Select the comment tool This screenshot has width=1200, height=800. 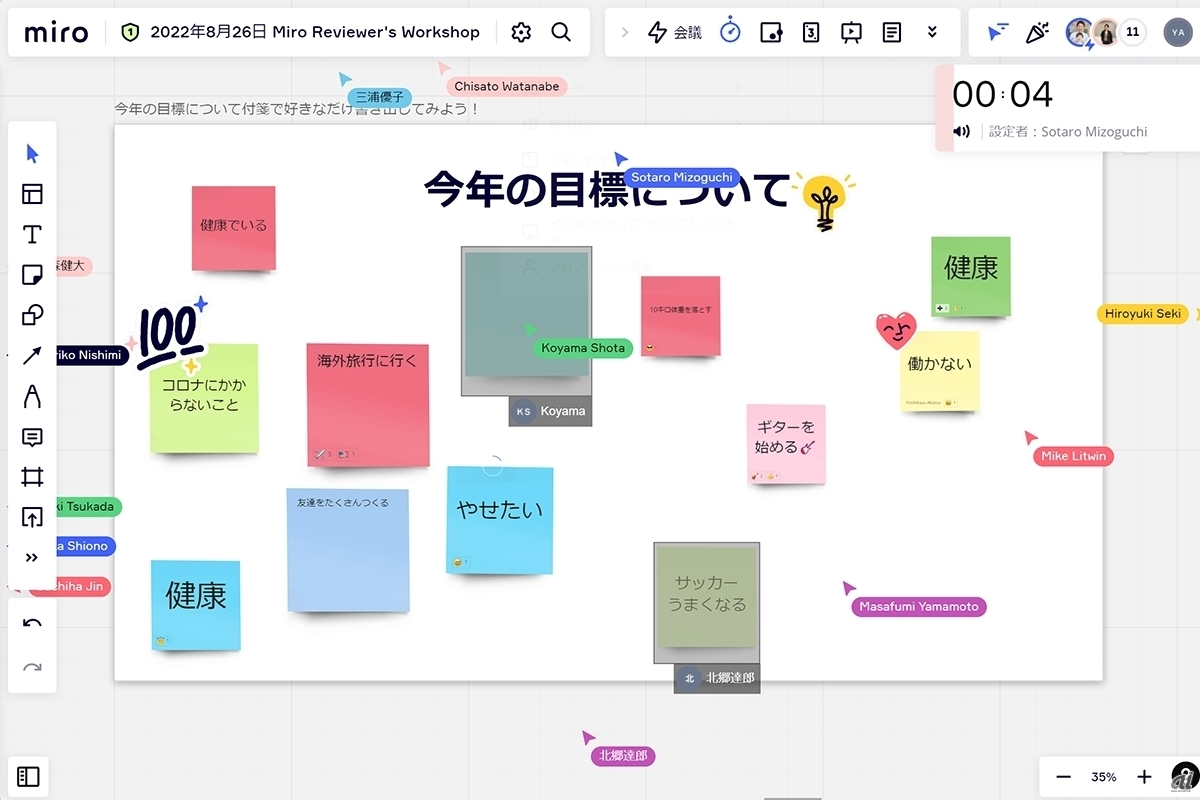coord(32,437)
